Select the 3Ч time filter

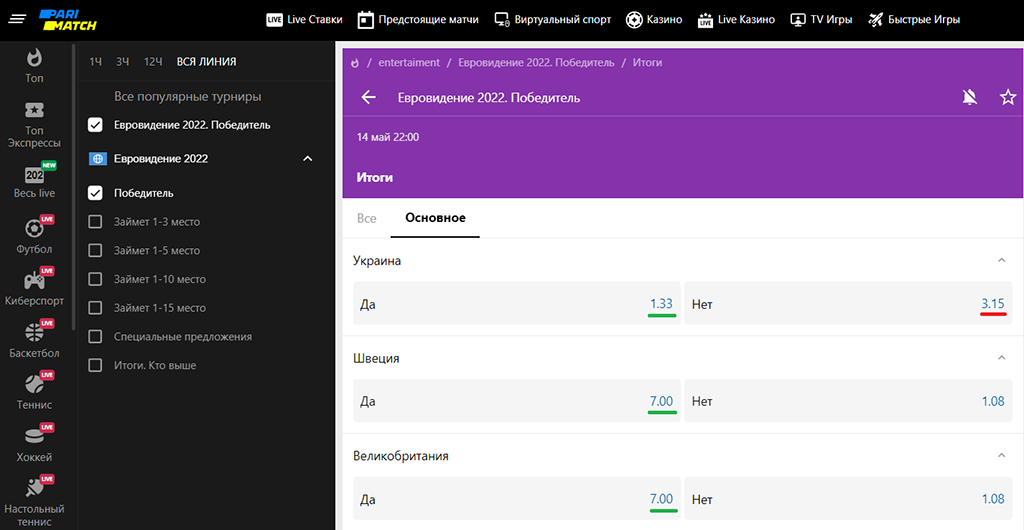tap(123, 62)
